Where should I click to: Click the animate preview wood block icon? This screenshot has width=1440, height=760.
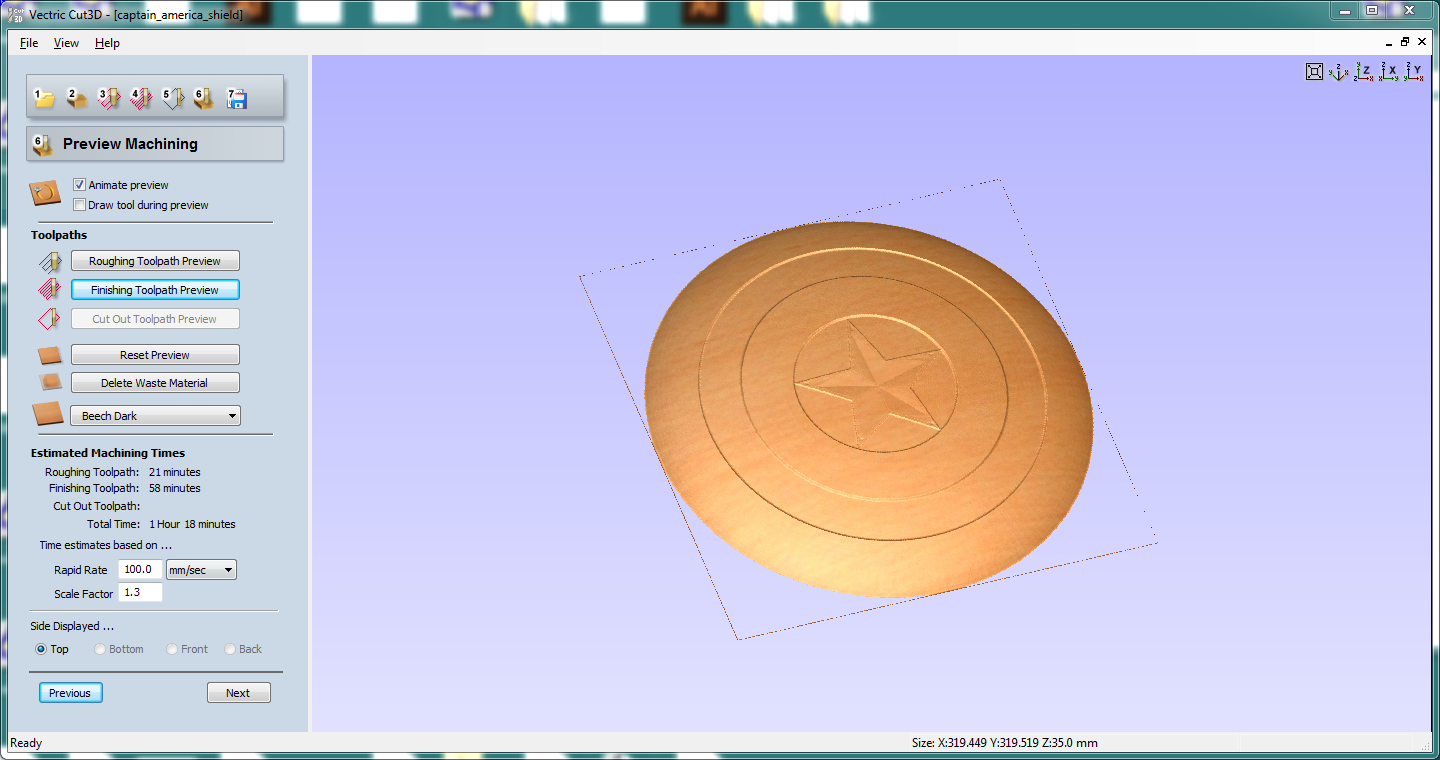click(x=45, y=193)
